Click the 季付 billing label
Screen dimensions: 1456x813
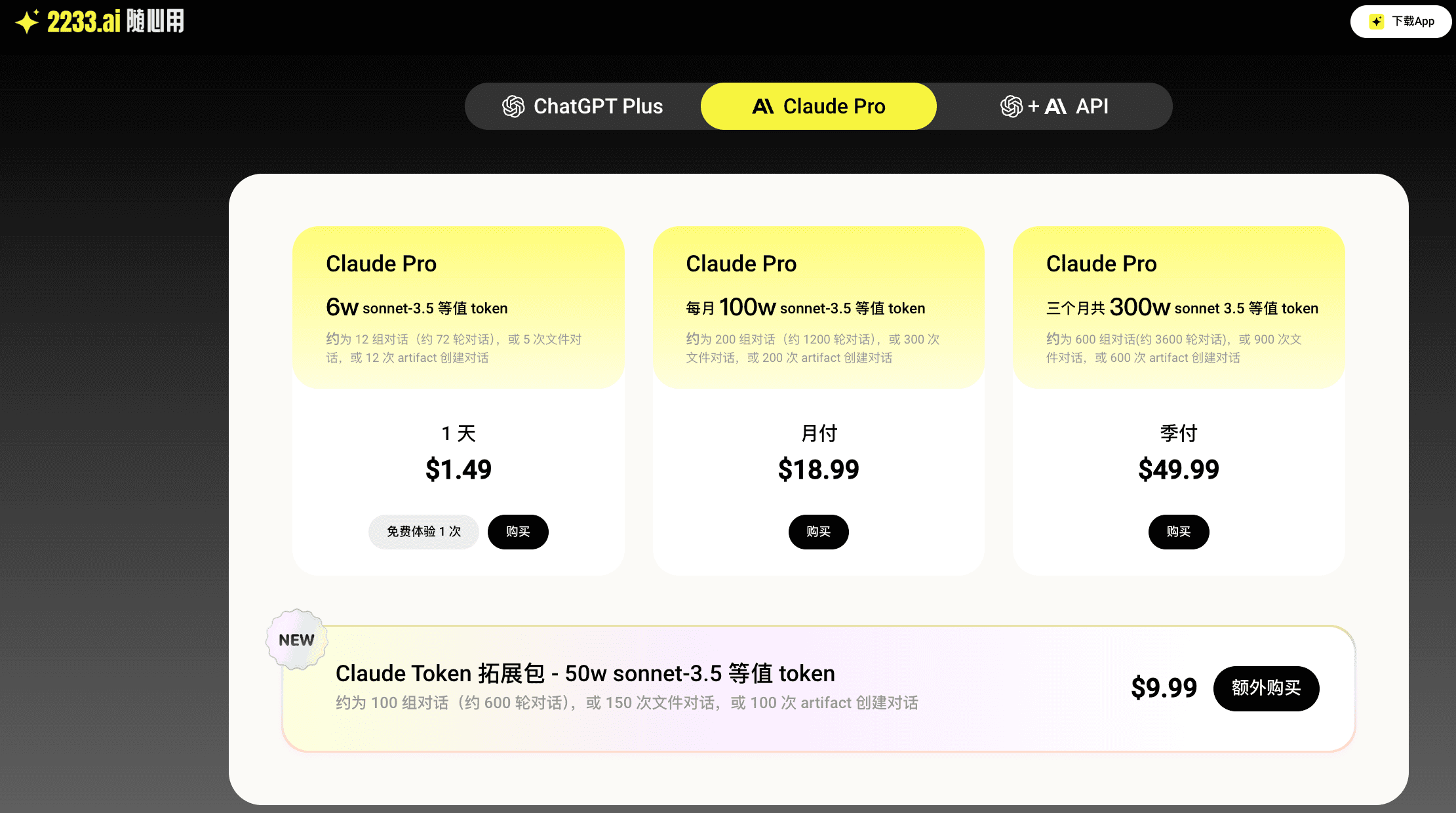1179,433
